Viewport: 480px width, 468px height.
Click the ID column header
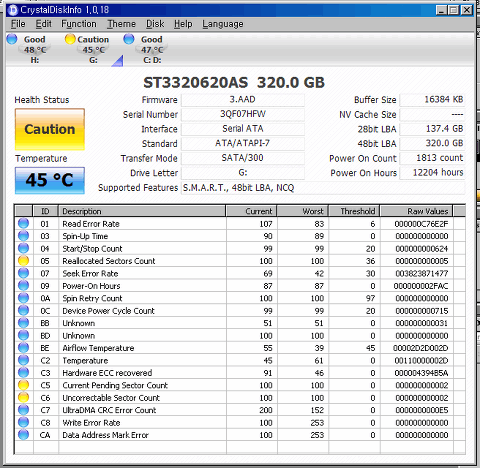pyautogui.click(x=46, y=211)
